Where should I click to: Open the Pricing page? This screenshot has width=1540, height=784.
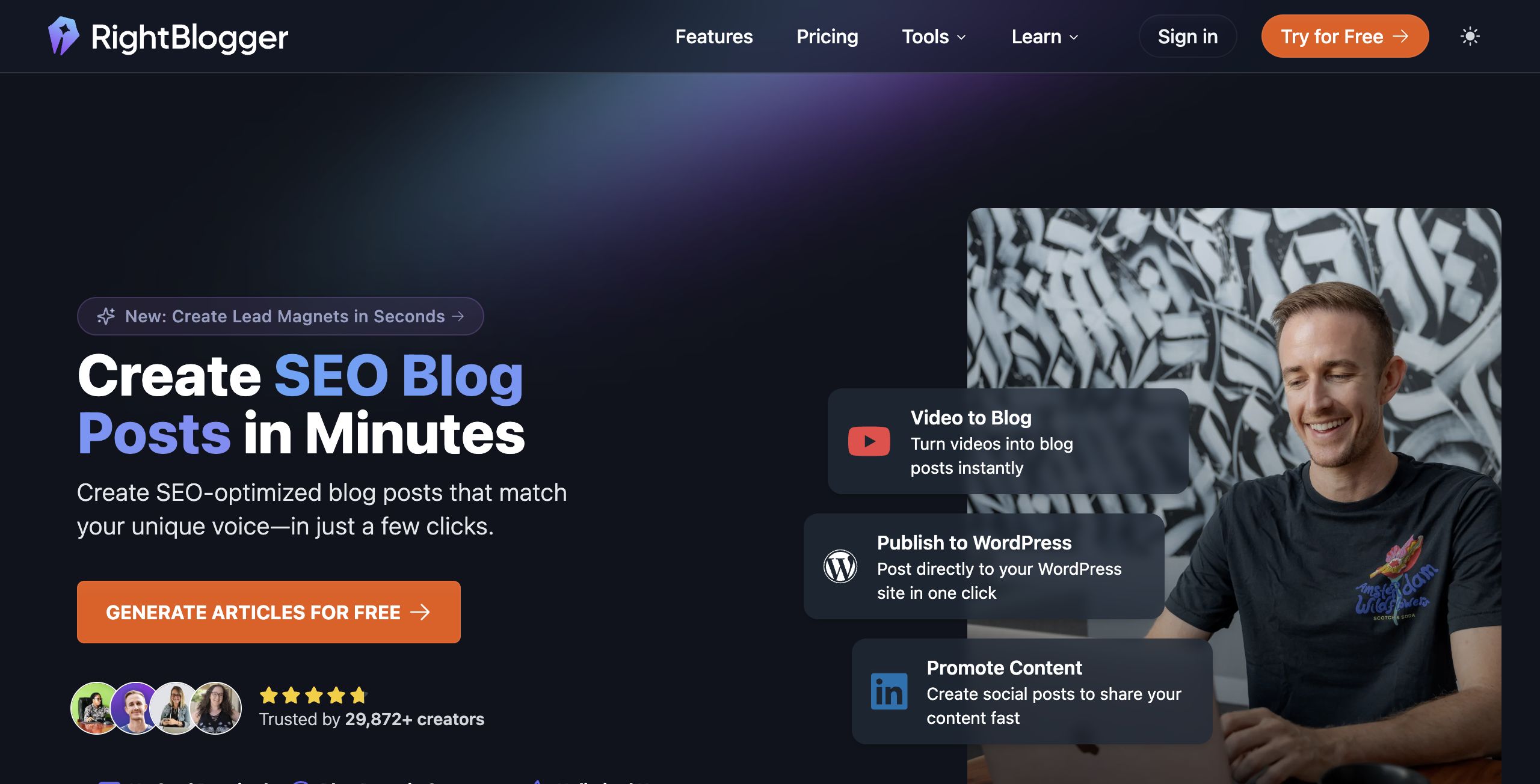point(827,37)
